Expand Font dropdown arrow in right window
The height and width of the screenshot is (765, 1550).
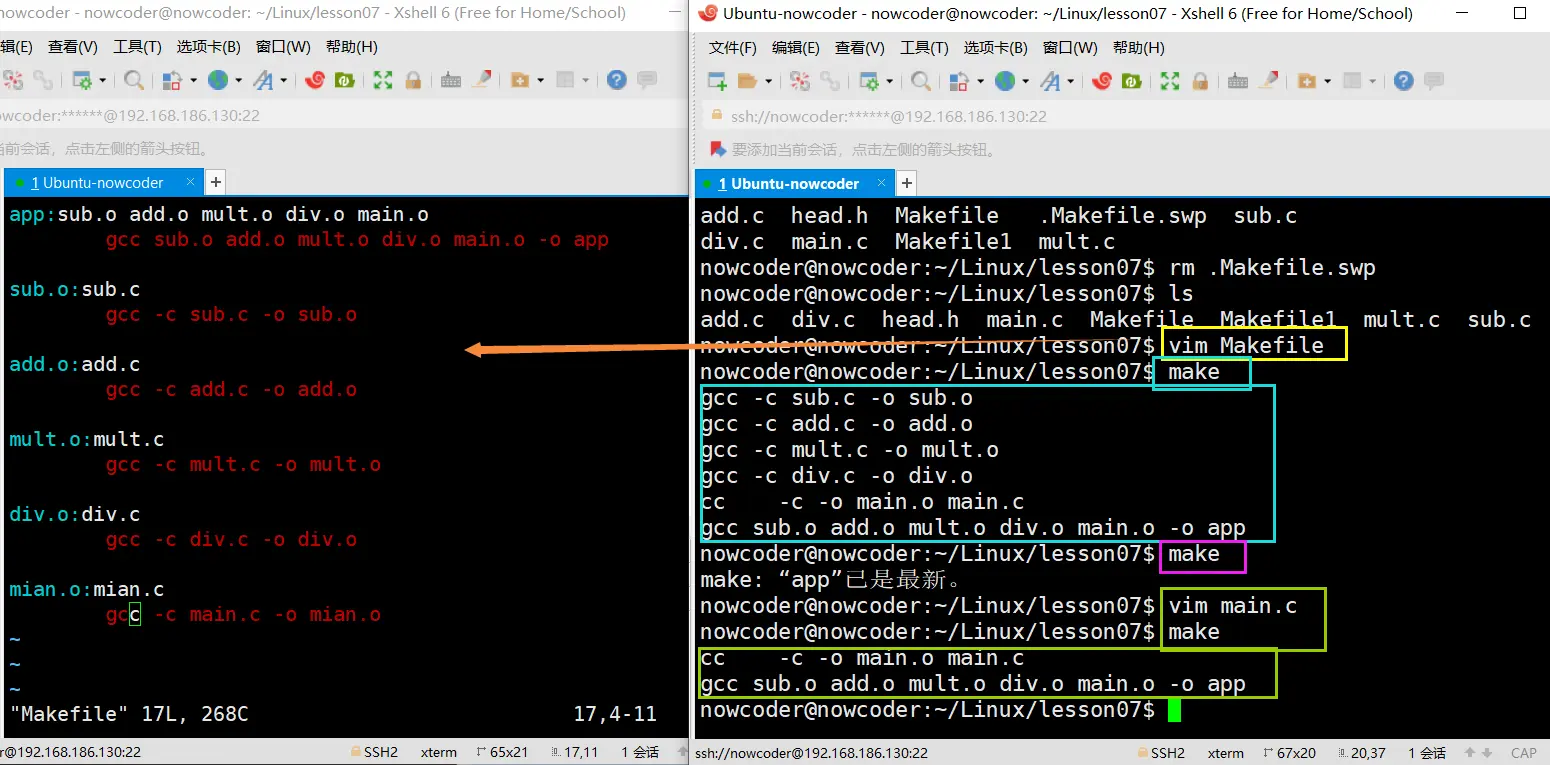coord(1070,81)
